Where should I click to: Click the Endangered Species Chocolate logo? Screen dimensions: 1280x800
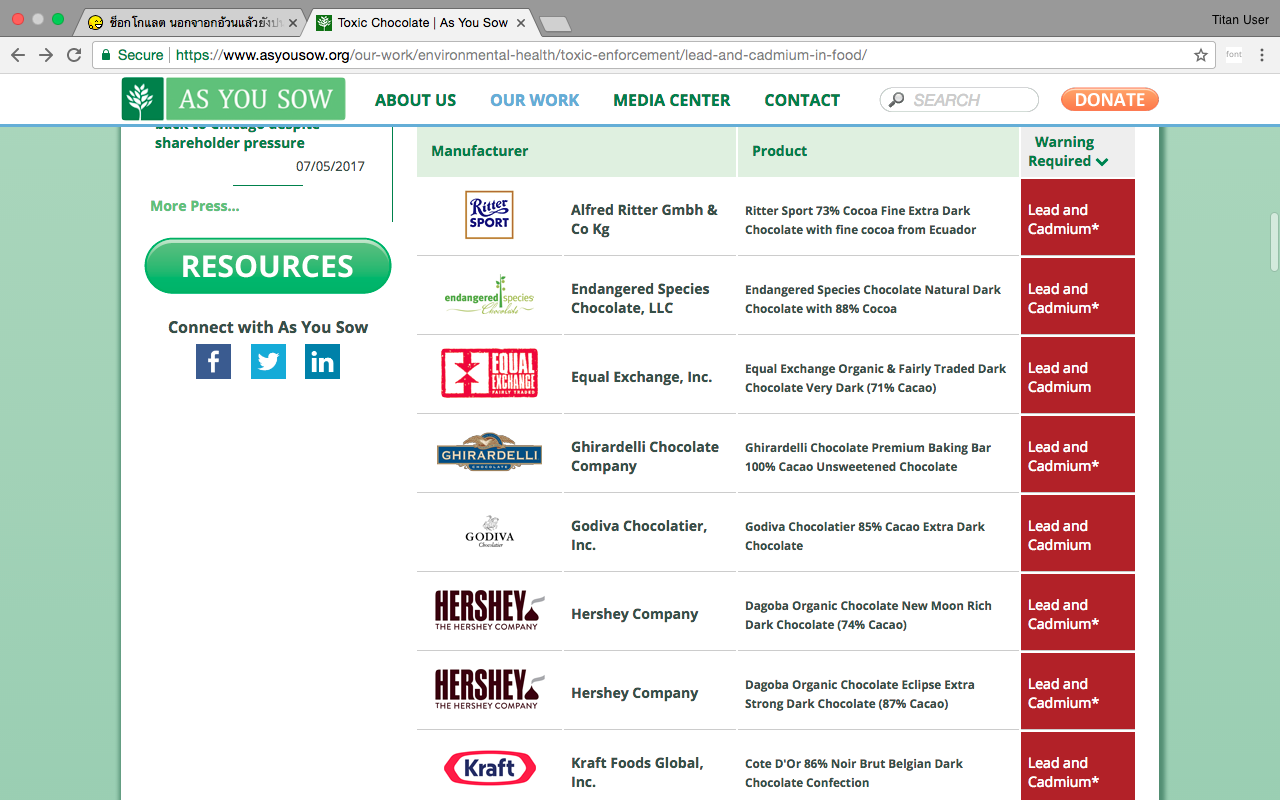tap(490, 296)
